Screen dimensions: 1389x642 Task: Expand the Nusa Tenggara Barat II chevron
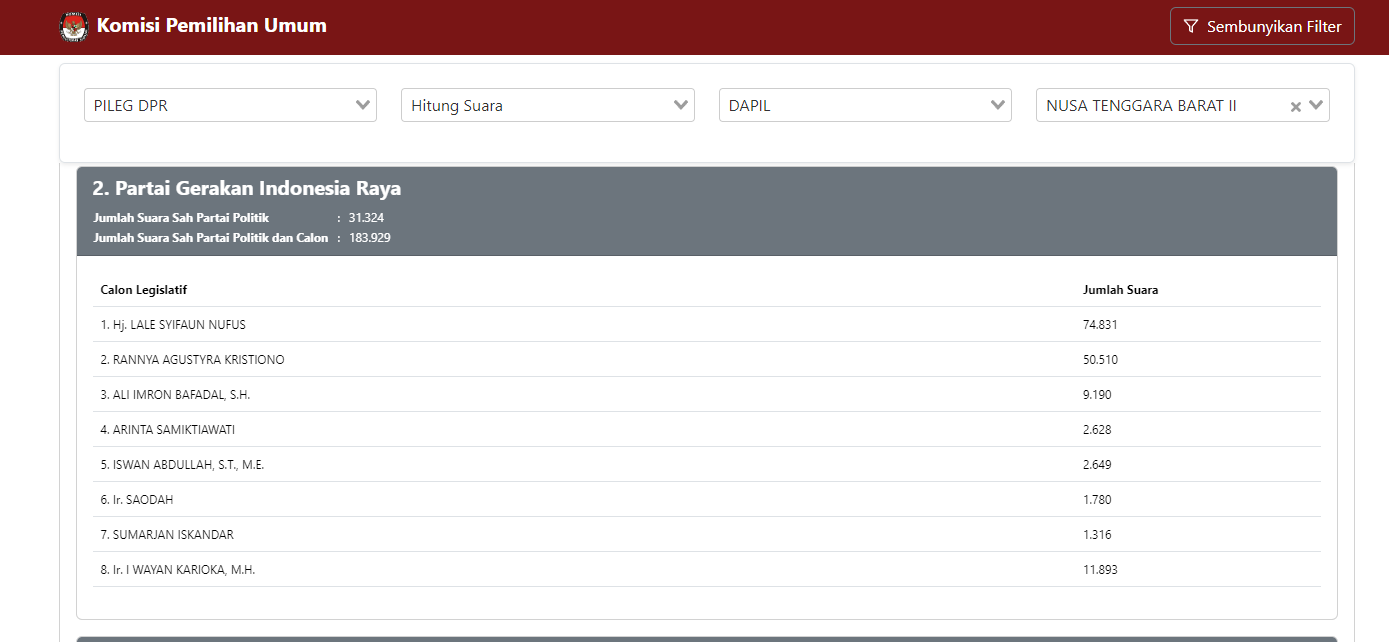click(1316, 105)
